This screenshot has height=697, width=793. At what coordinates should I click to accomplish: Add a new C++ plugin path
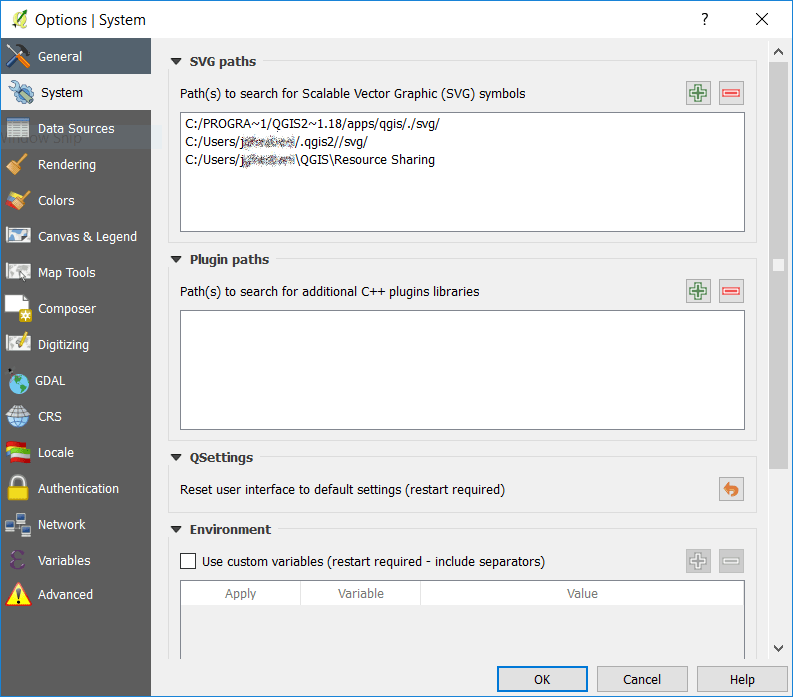click(x=698, y=291)
